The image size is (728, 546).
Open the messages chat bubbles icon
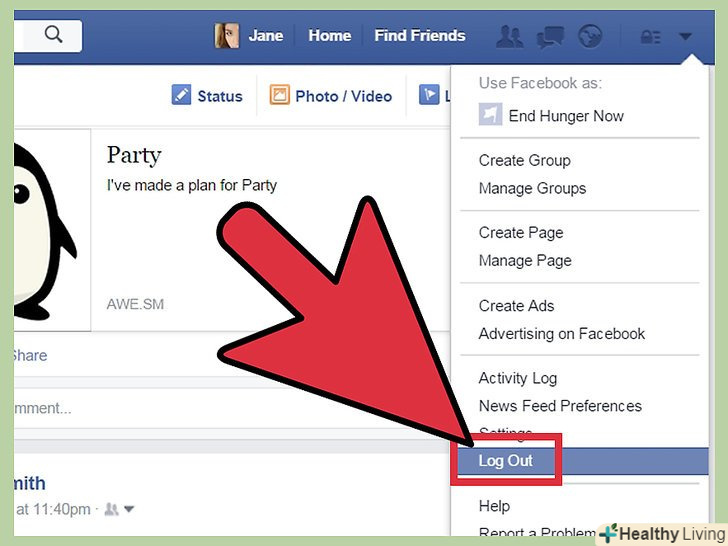click(550, 37)
